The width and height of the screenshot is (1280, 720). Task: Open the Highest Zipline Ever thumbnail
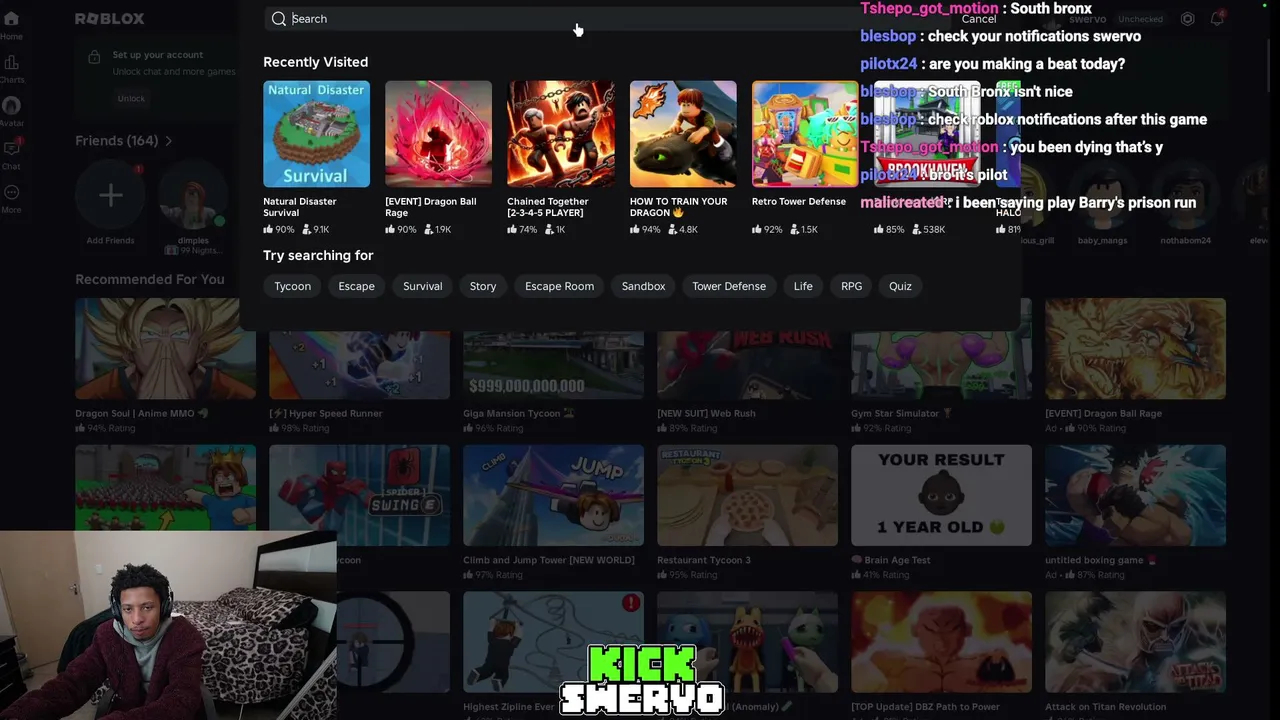pyautogui.click(x=553, y=642)
